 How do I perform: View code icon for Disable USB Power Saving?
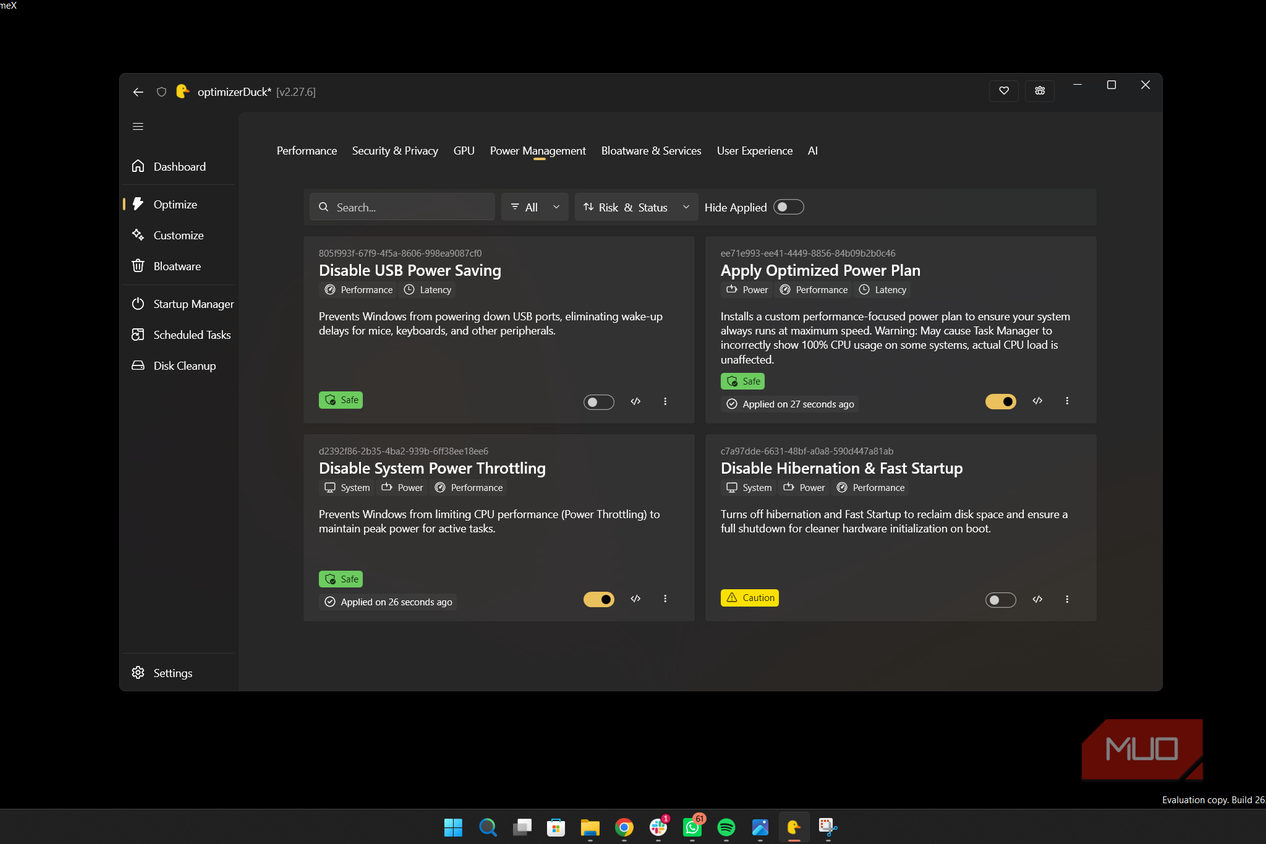coord(635,402)
